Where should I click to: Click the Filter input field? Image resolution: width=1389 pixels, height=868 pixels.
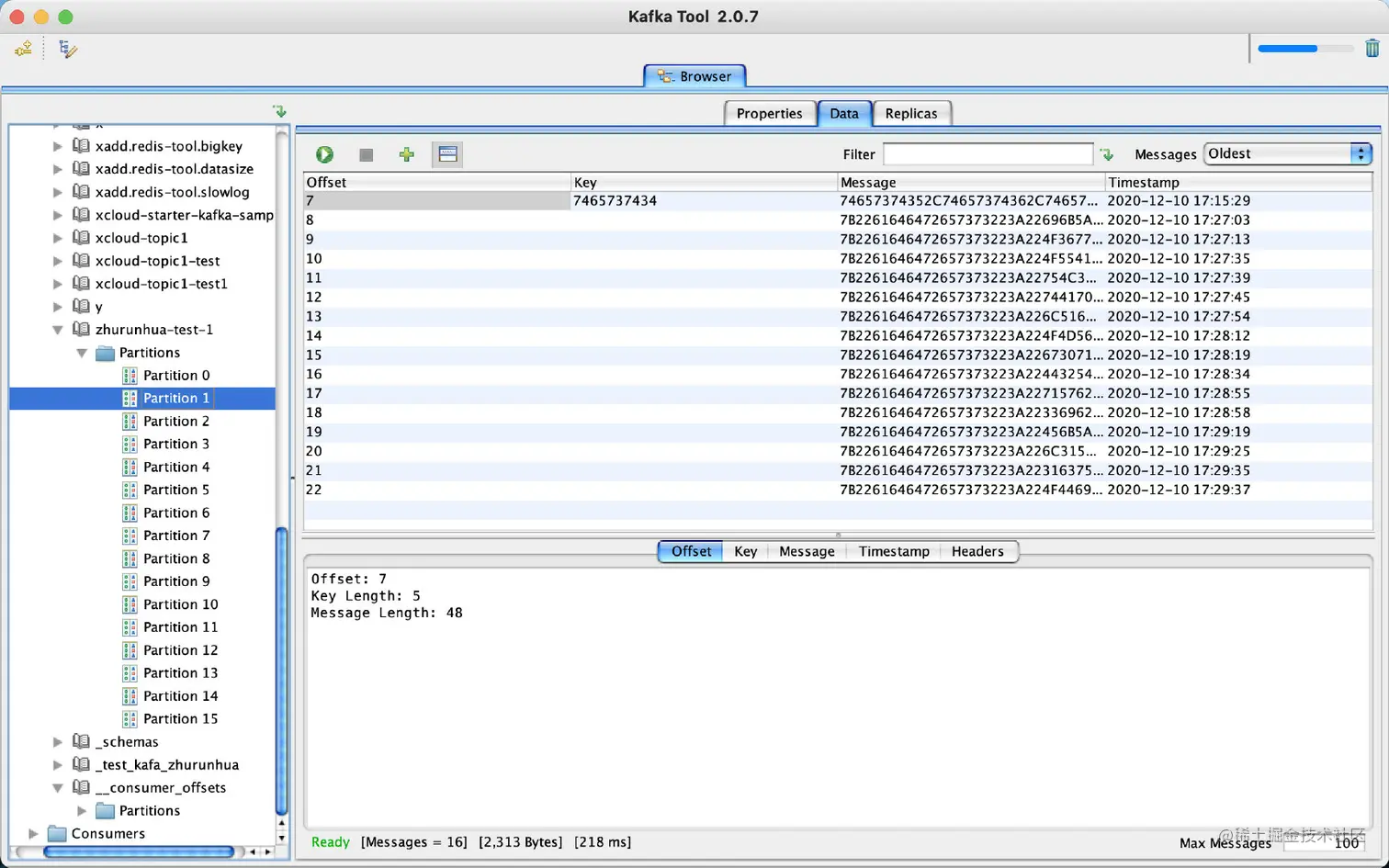988,154
